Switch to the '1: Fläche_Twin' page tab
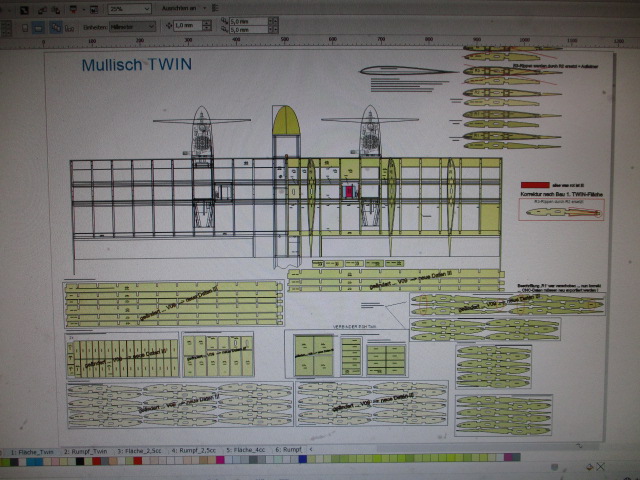640x480 pixels. 32,451
